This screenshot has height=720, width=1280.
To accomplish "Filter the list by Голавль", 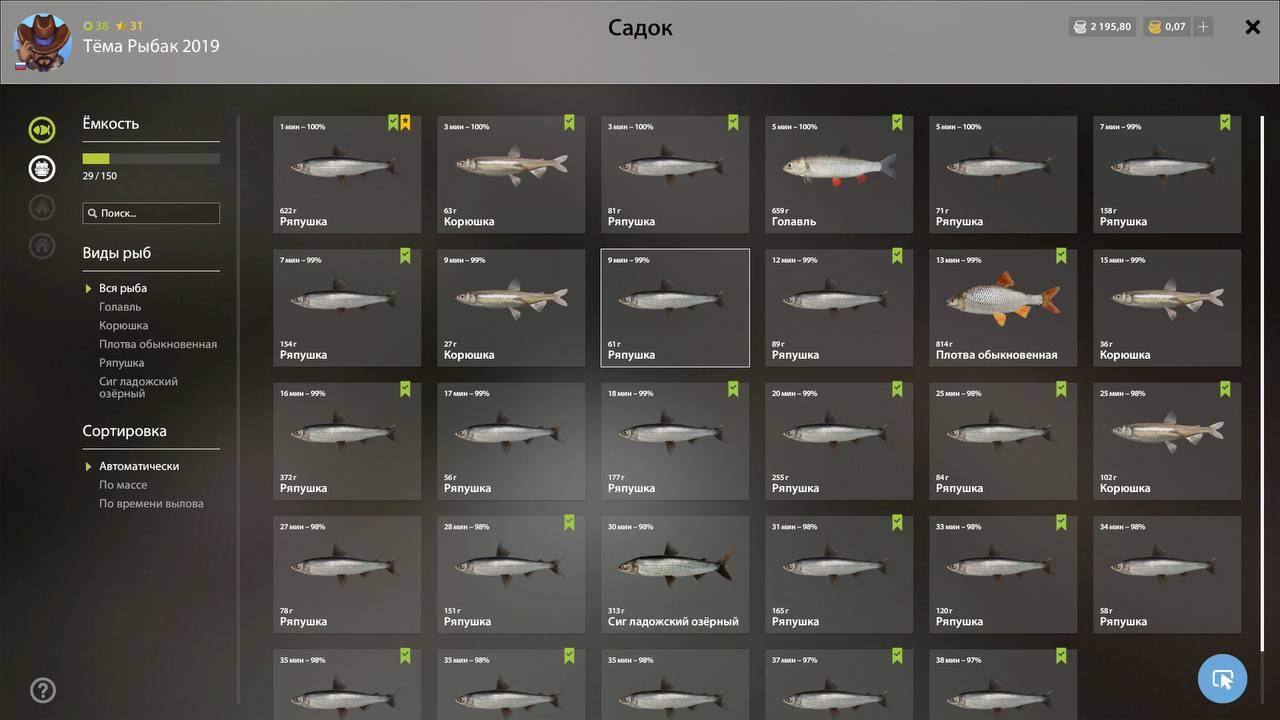I will pos(120,307).
